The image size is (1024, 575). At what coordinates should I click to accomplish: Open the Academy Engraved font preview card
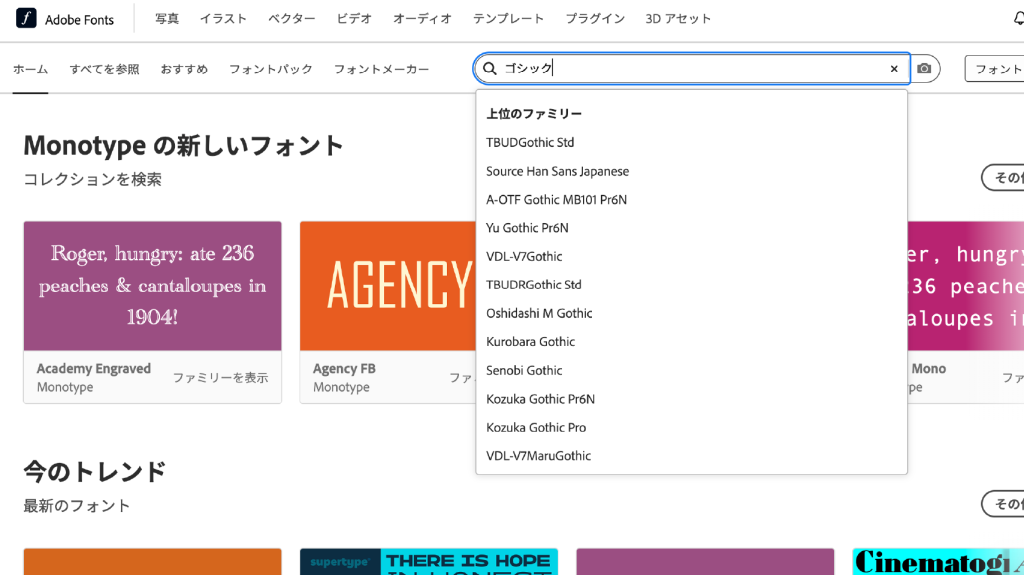tap(153, 286)
